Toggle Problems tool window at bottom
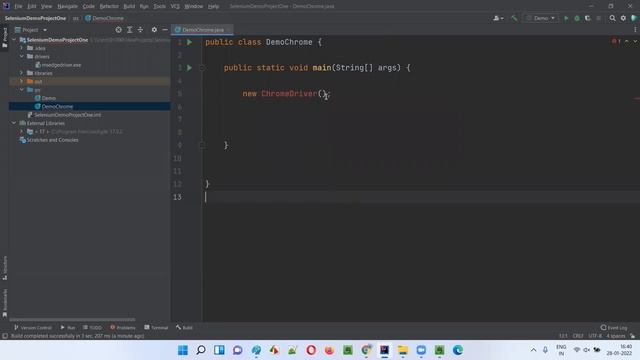 (123, 328)
